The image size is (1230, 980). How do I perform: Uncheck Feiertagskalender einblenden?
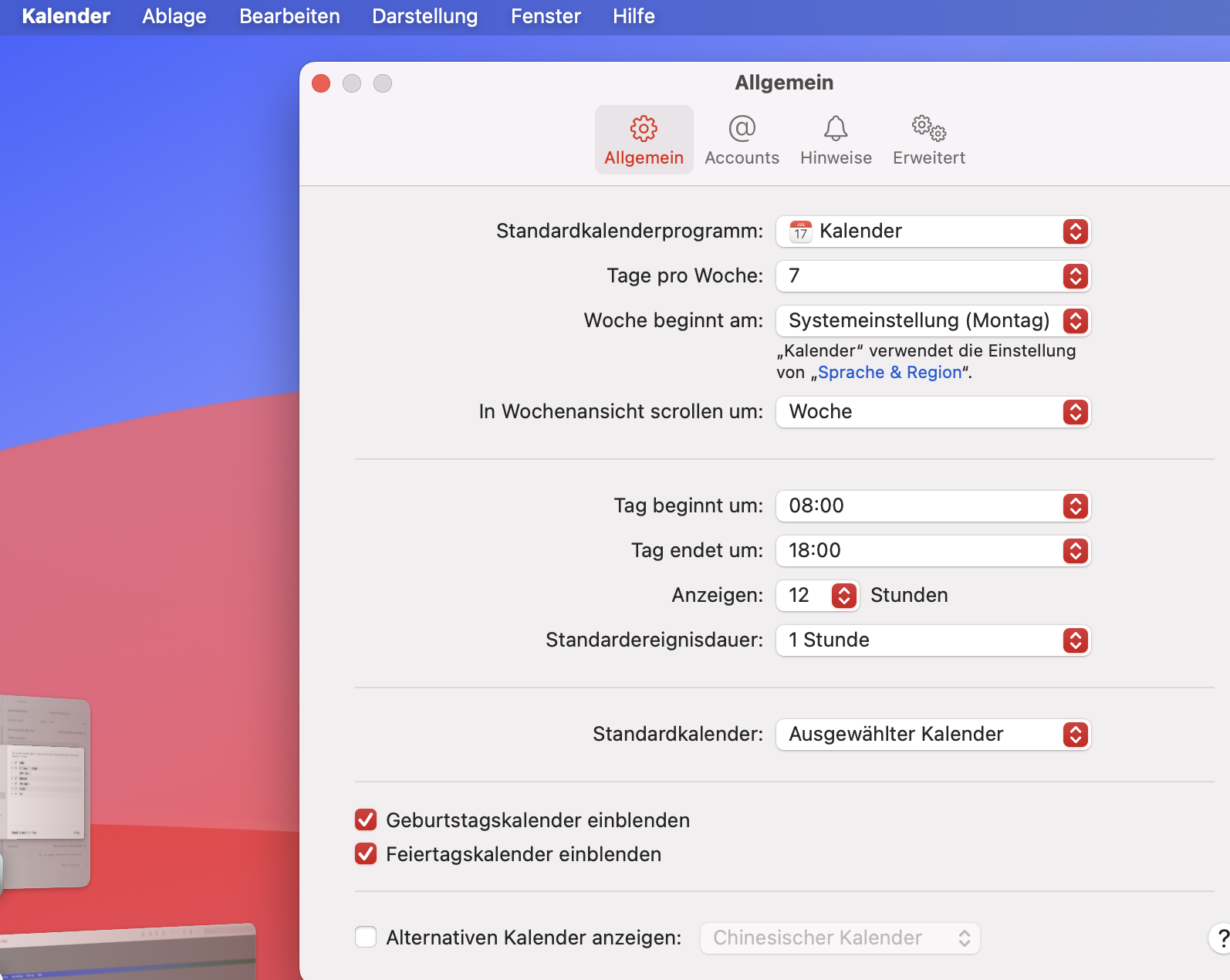tap(366, 853)
